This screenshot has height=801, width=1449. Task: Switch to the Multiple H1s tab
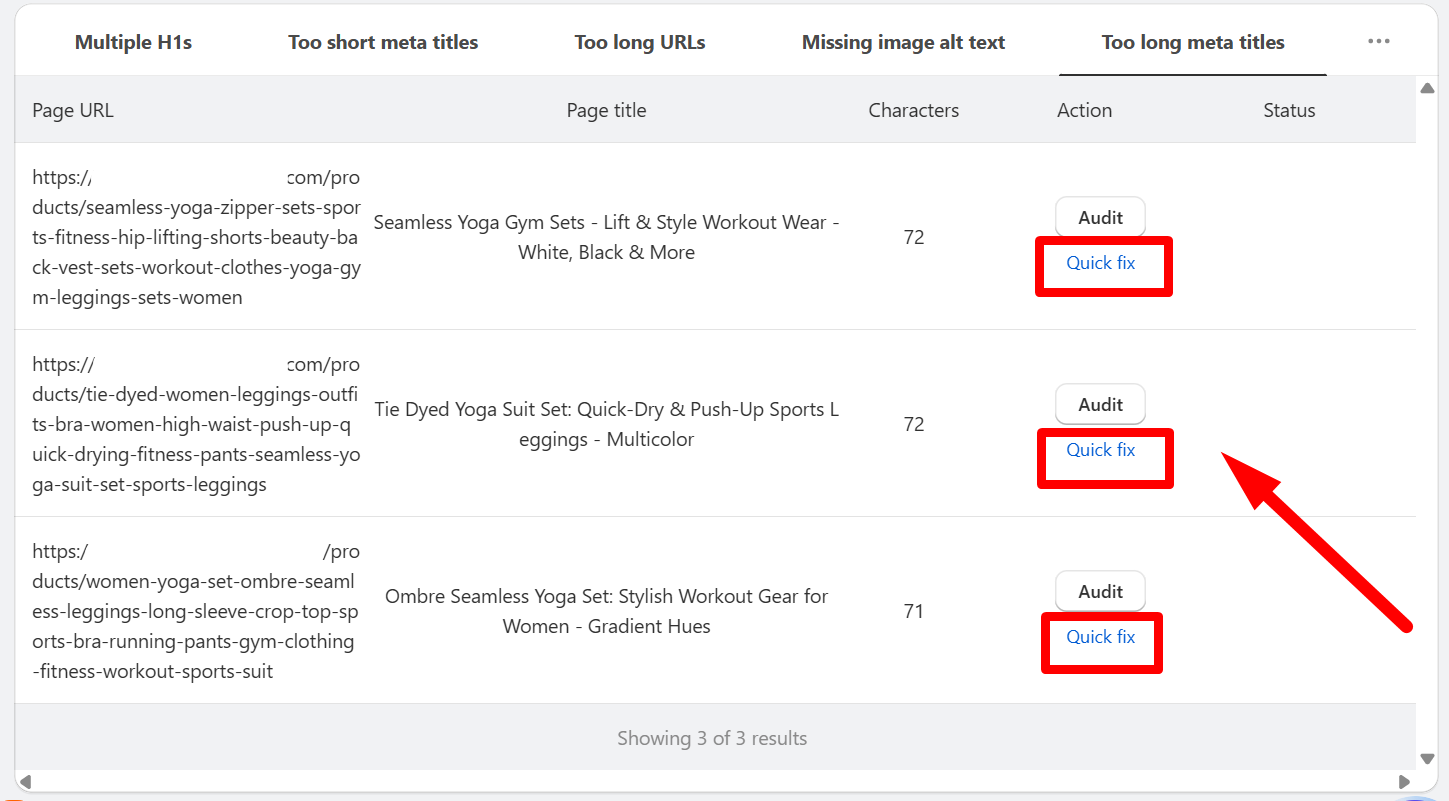(x=133, y=42)
